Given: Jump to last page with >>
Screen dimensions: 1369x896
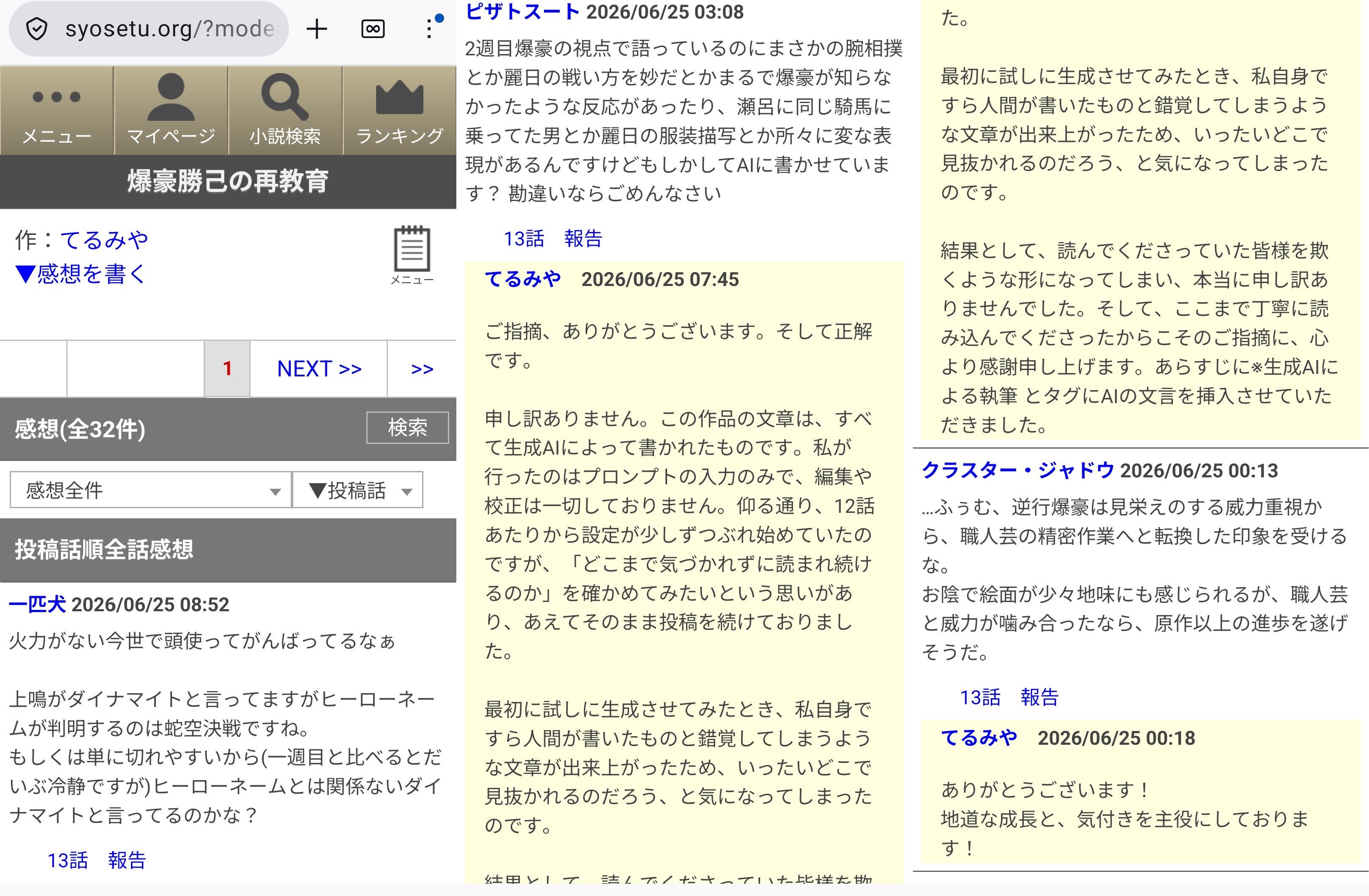Looking at the screenshot, I should pos(422,369).
